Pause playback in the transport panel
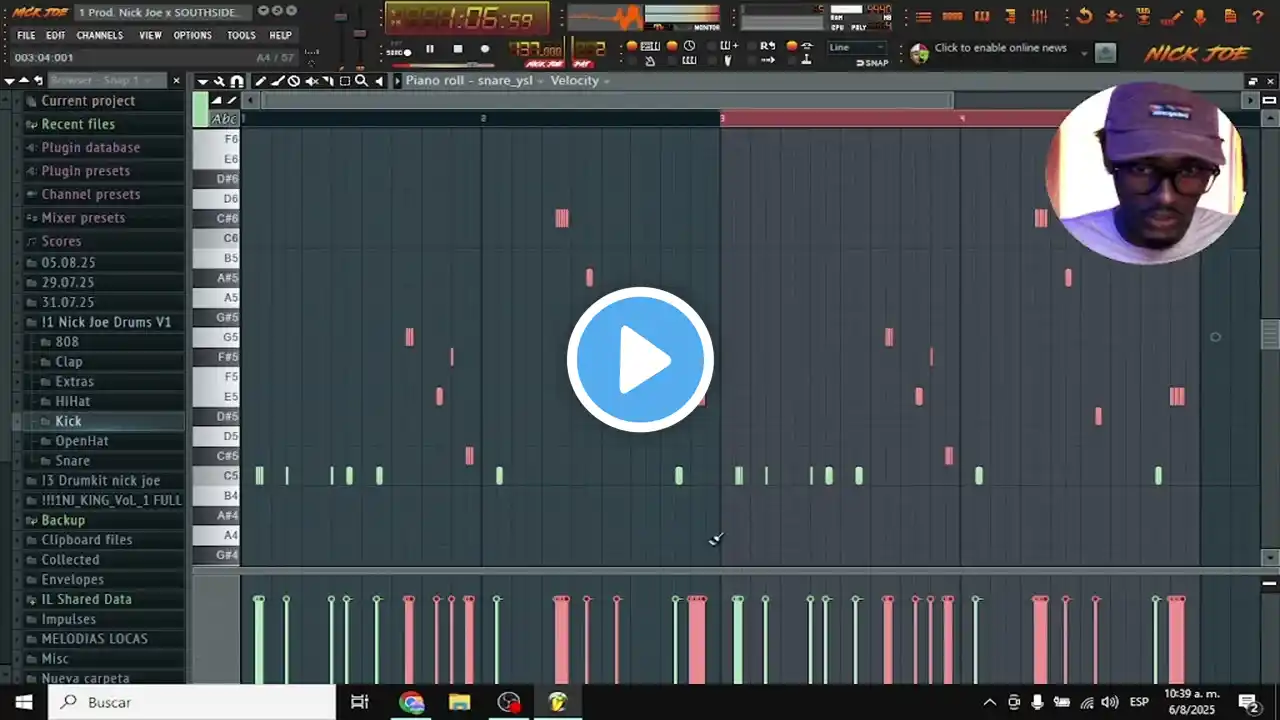Image resolution: width=1280 pixels, height=720 pixels. (x=430, y=49)
